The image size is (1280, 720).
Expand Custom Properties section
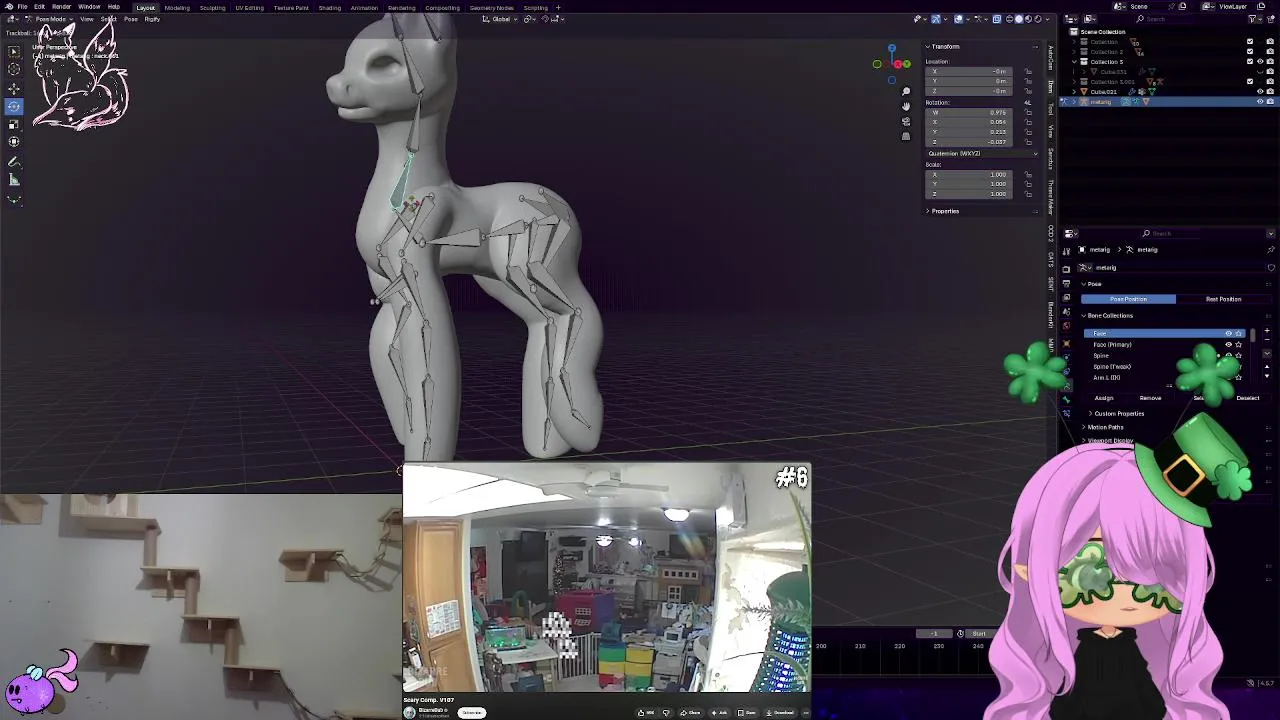pyautogui.click(x=1118, y=413)
